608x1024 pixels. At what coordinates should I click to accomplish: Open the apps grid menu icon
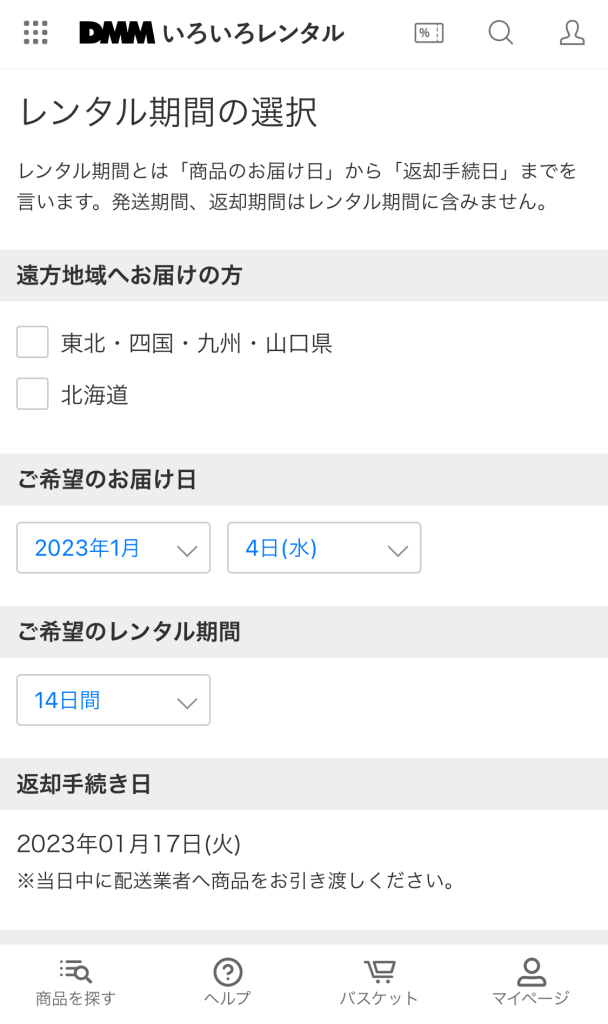pyautogui.click(x=35, y=33)
